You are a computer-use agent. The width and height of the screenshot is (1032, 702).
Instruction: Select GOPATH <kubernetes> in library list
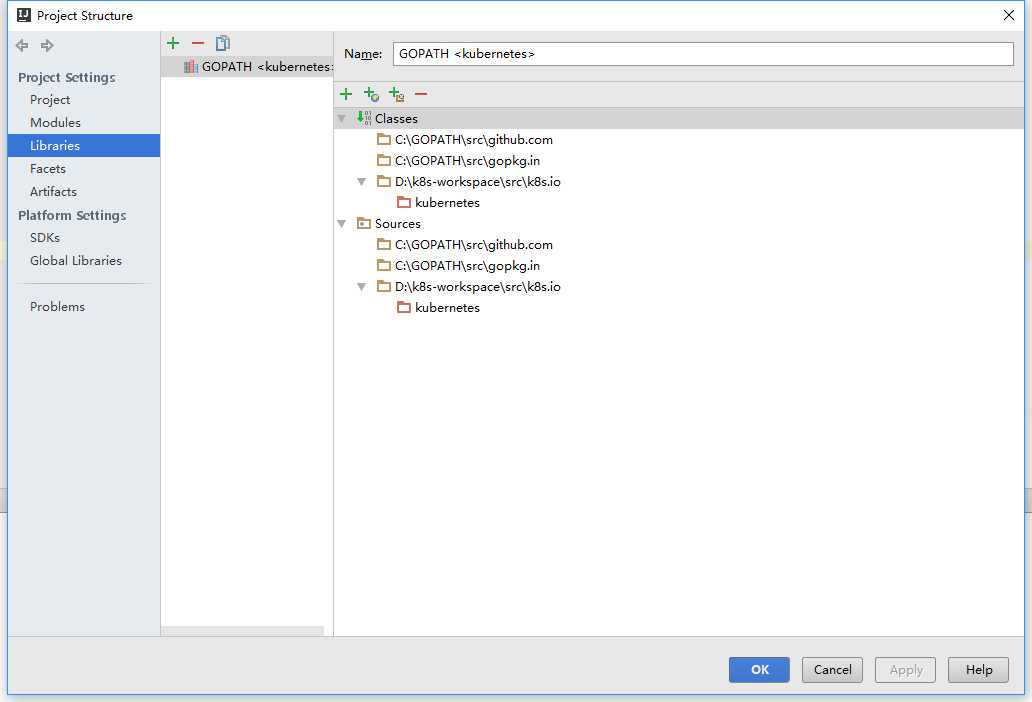247,66
